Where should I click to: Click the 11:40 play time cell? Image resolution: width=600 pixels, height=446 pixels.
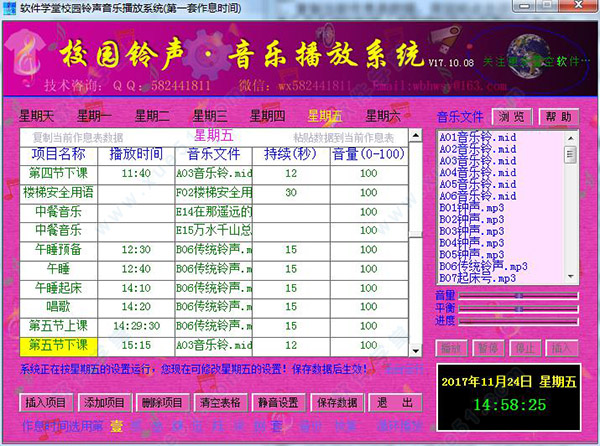pos(136,173)
